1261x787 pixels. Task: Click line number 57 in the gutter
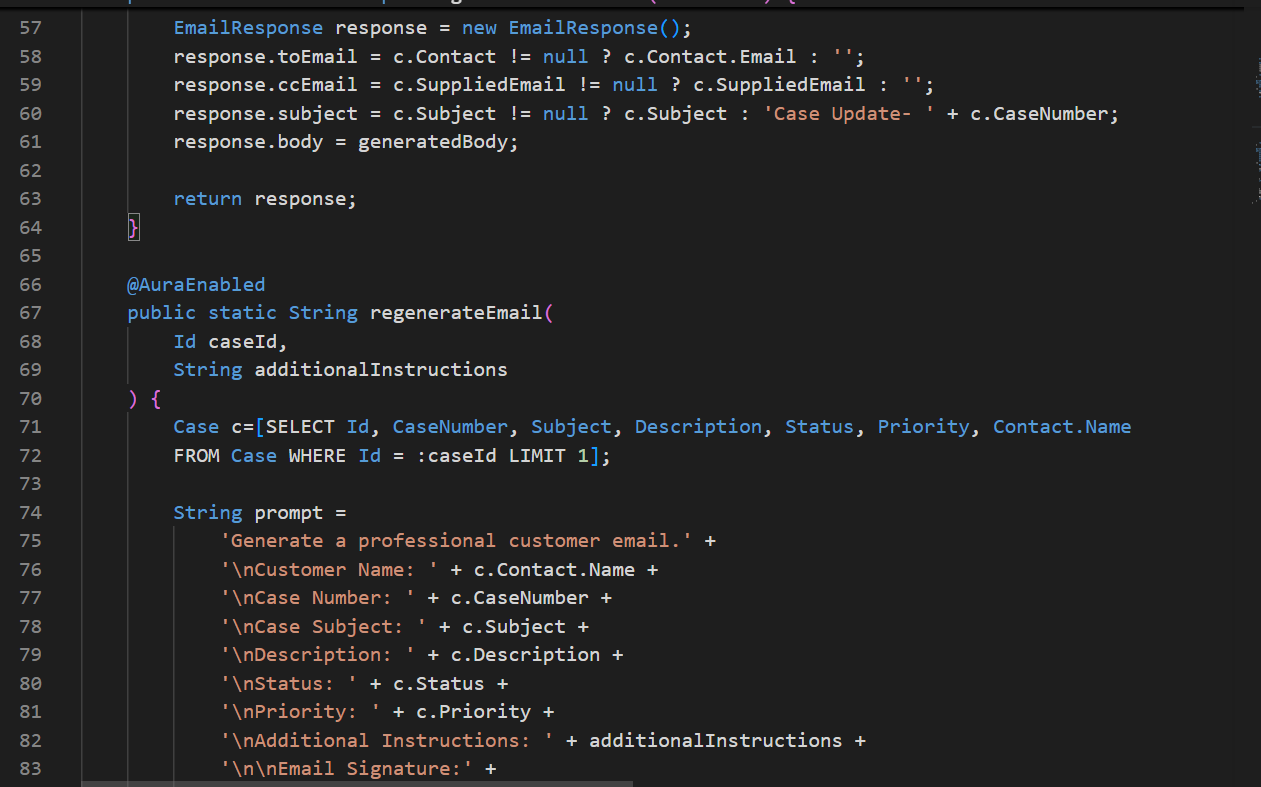pos(30,28)
